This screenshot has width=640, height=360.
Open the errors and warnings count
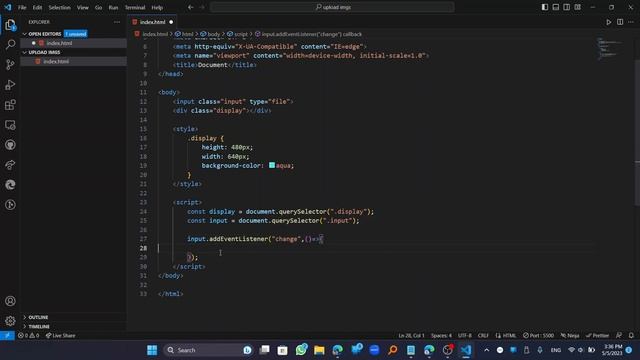click(29, 336)
